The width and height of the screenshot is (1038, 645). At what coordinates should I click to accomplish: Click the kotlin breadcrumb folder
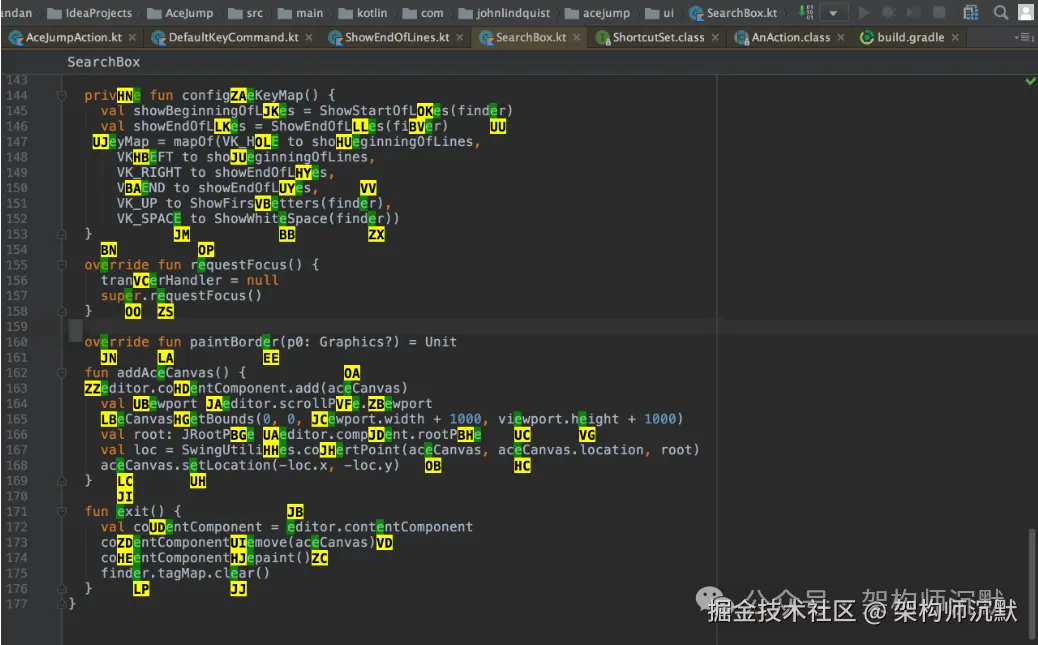pyautogui.click(x=363, y=13)
